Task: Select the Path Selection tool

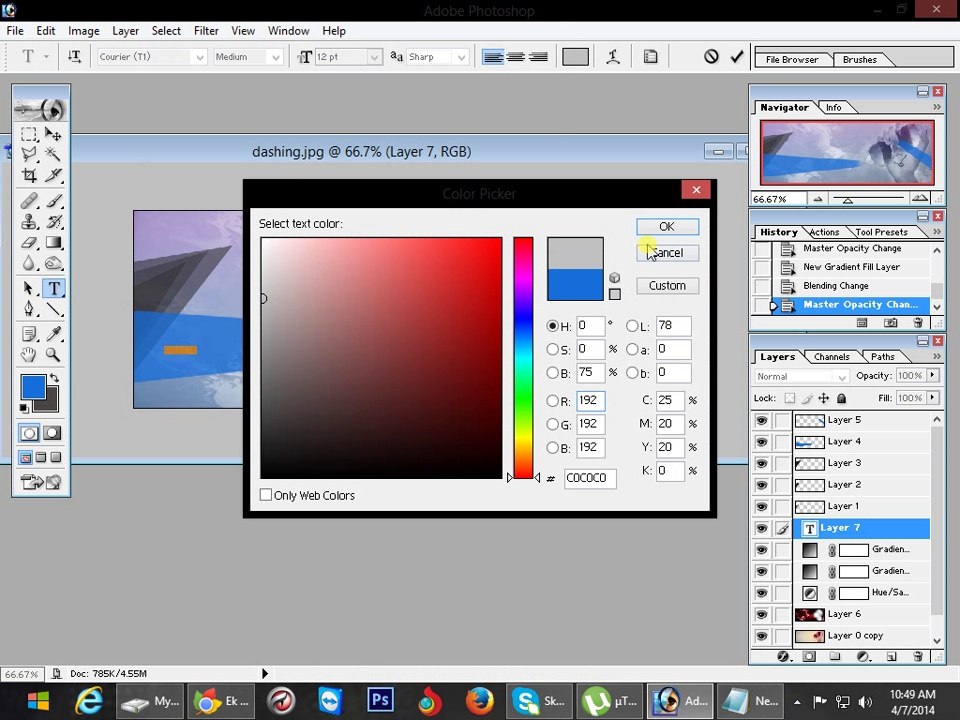Action: point(28,288)
